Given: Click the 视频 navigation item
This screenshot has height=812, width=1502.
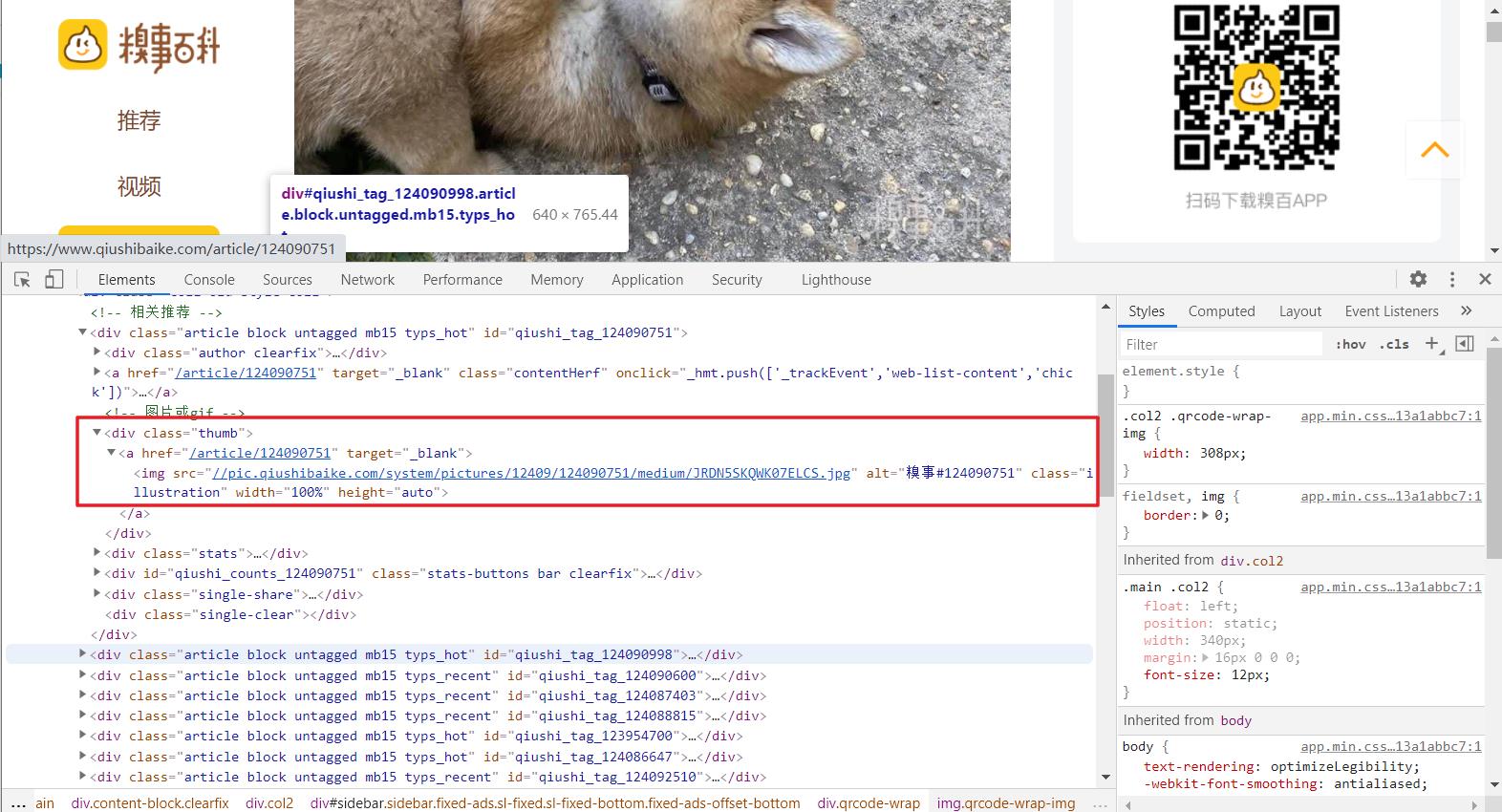Looking at the screenshot, I should click(x=139, y=186).
